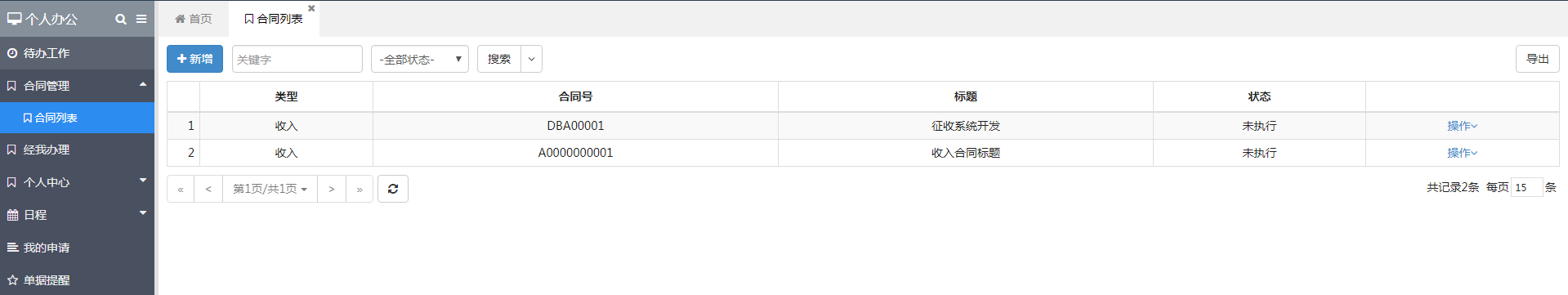1568x295 pixels.
Task: Switch to the 首页 tab
Action: click(x=194, y=19)
